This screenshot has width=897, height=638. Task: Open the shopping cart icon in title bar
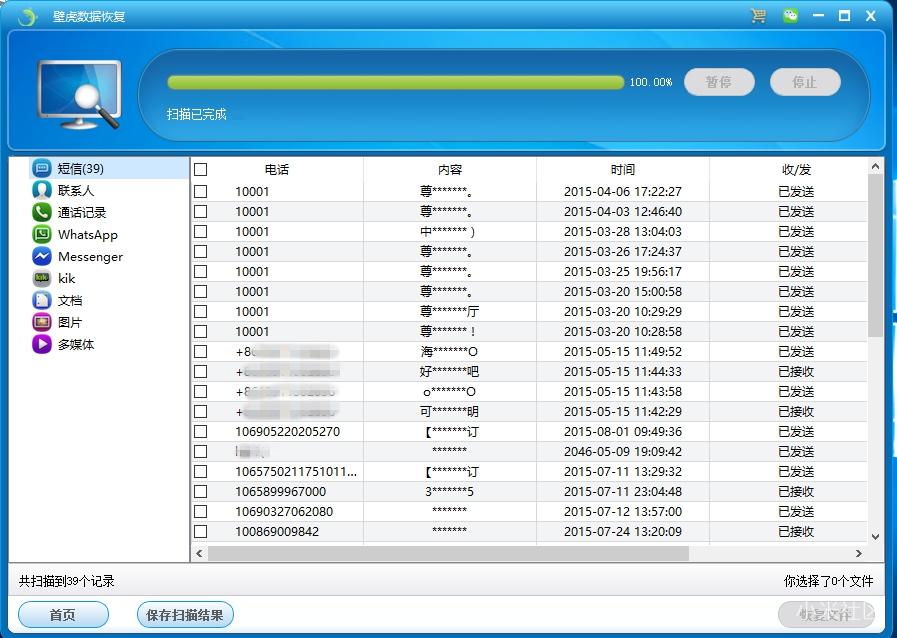(758, 15)
